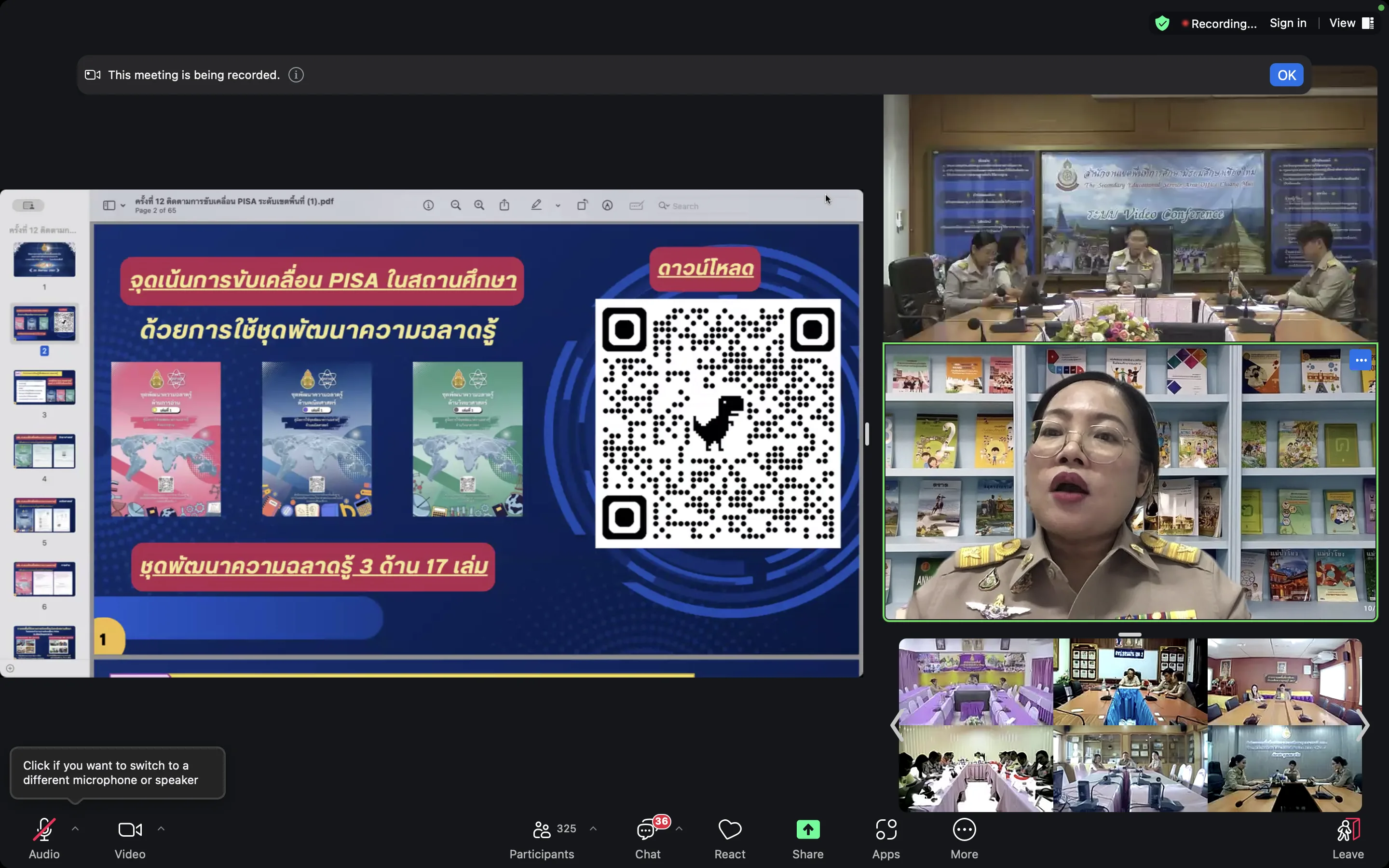Open page 3 thumbnail in PDF sidebar
This screenshot has width=1389, height=868.
(x=44, y=388)
